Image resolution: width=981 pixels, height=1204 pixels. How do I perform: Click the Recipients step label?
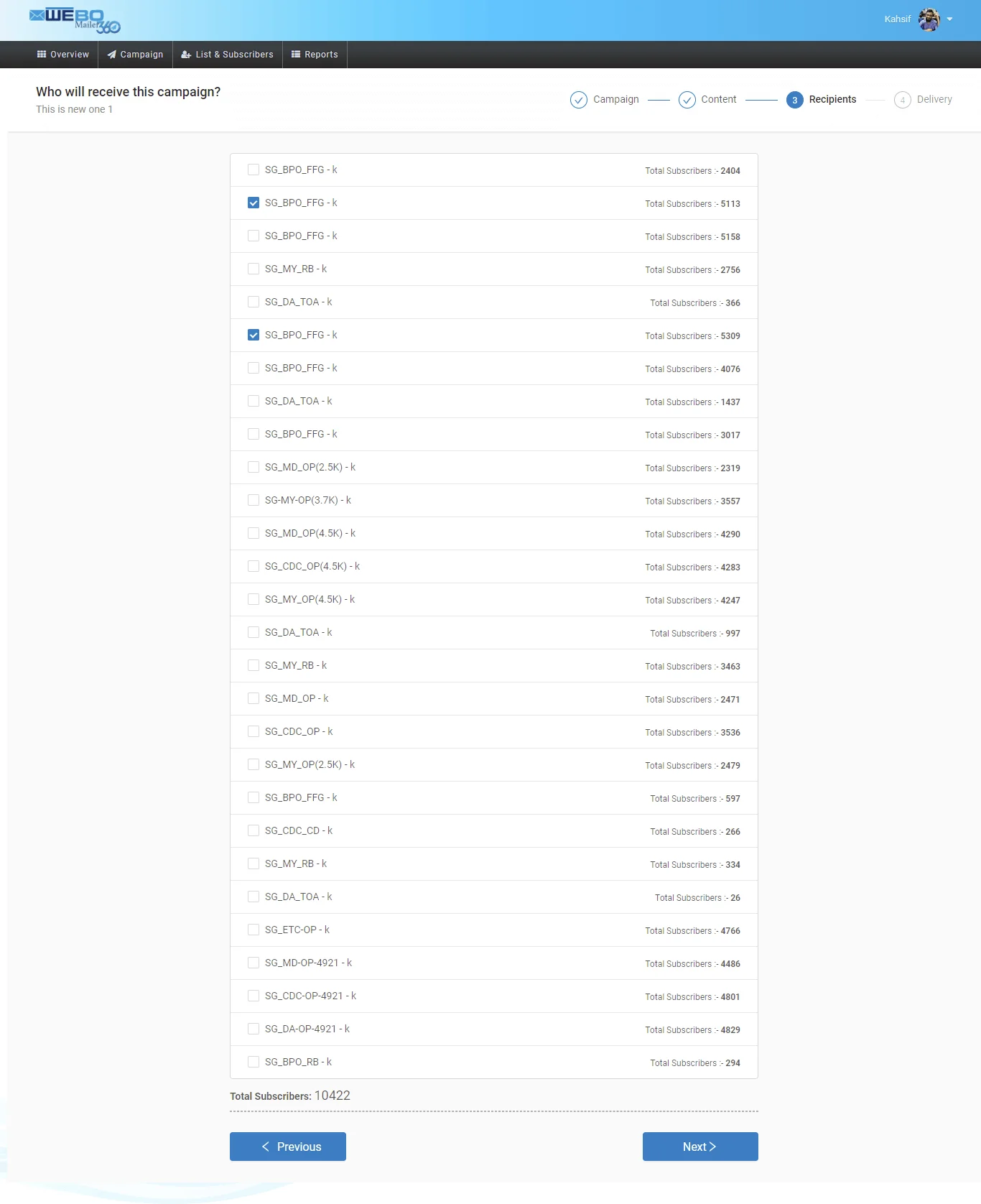pos(832,100)
